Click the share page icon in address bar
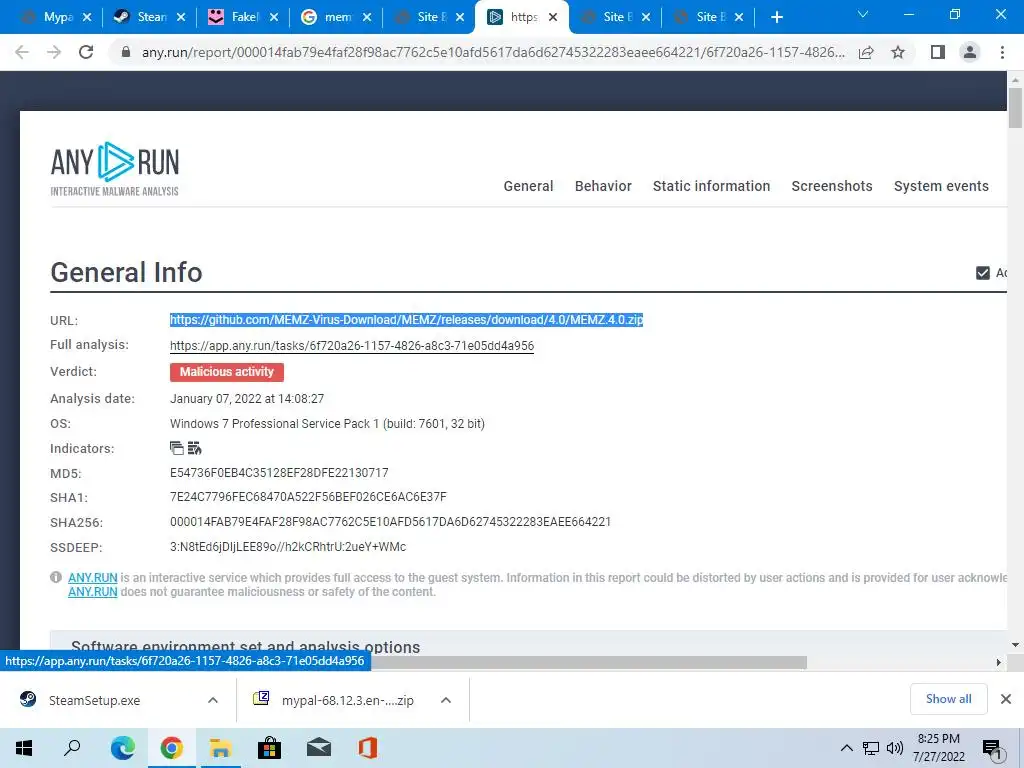The height and width of the screenshot is (768, 1024). (x=866, y=52)
